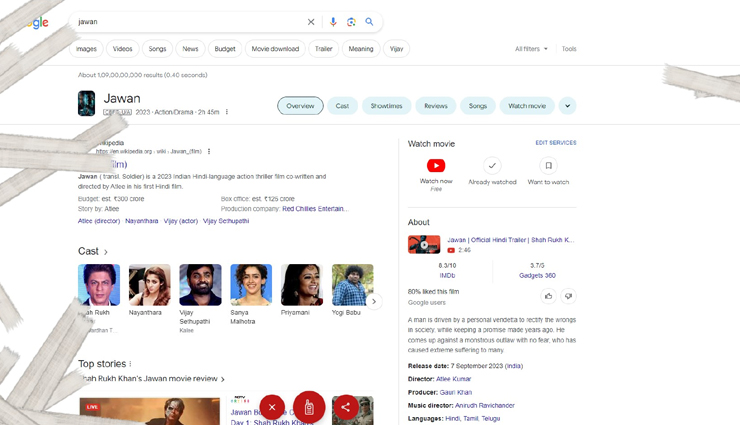Click the magnifier search icon

pyautogui.click(x=369, y=22)
